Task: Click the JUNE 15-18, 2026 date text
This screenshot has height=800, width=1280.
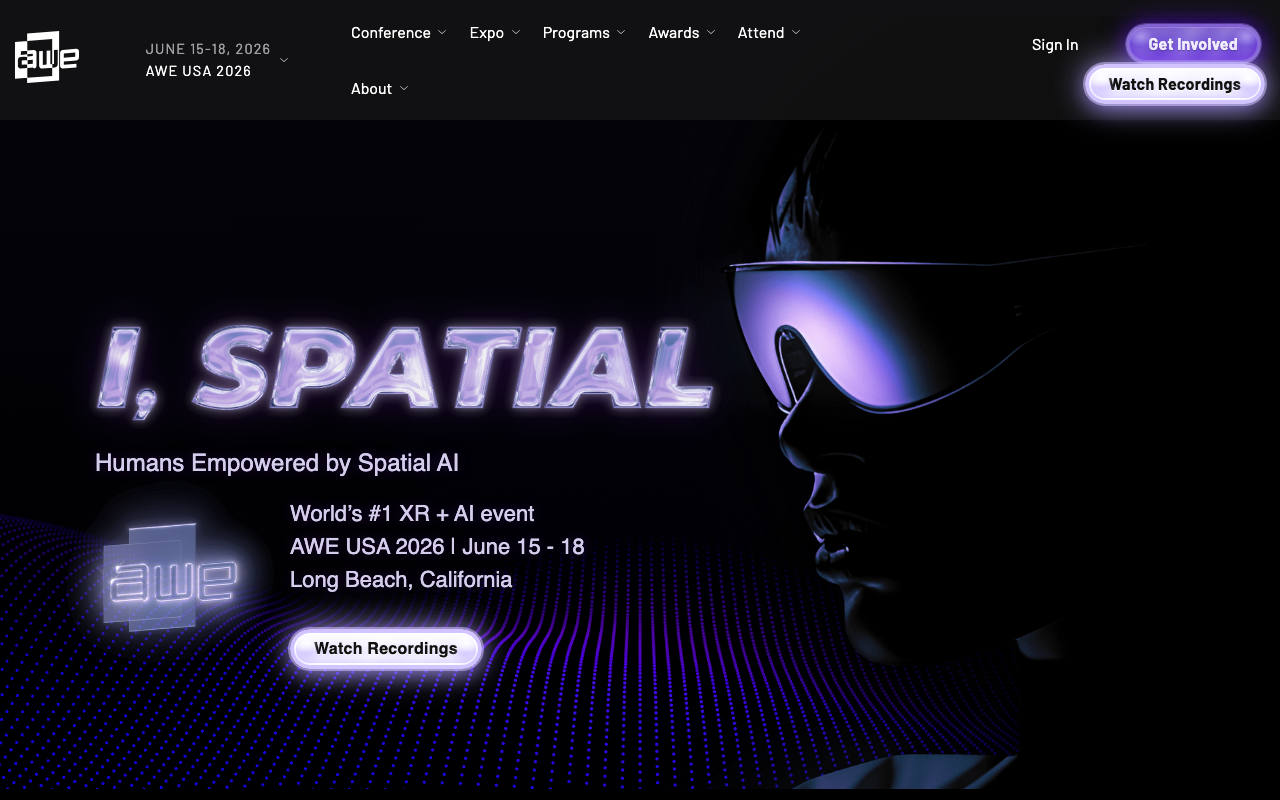Action: click(x=208, y=49)
